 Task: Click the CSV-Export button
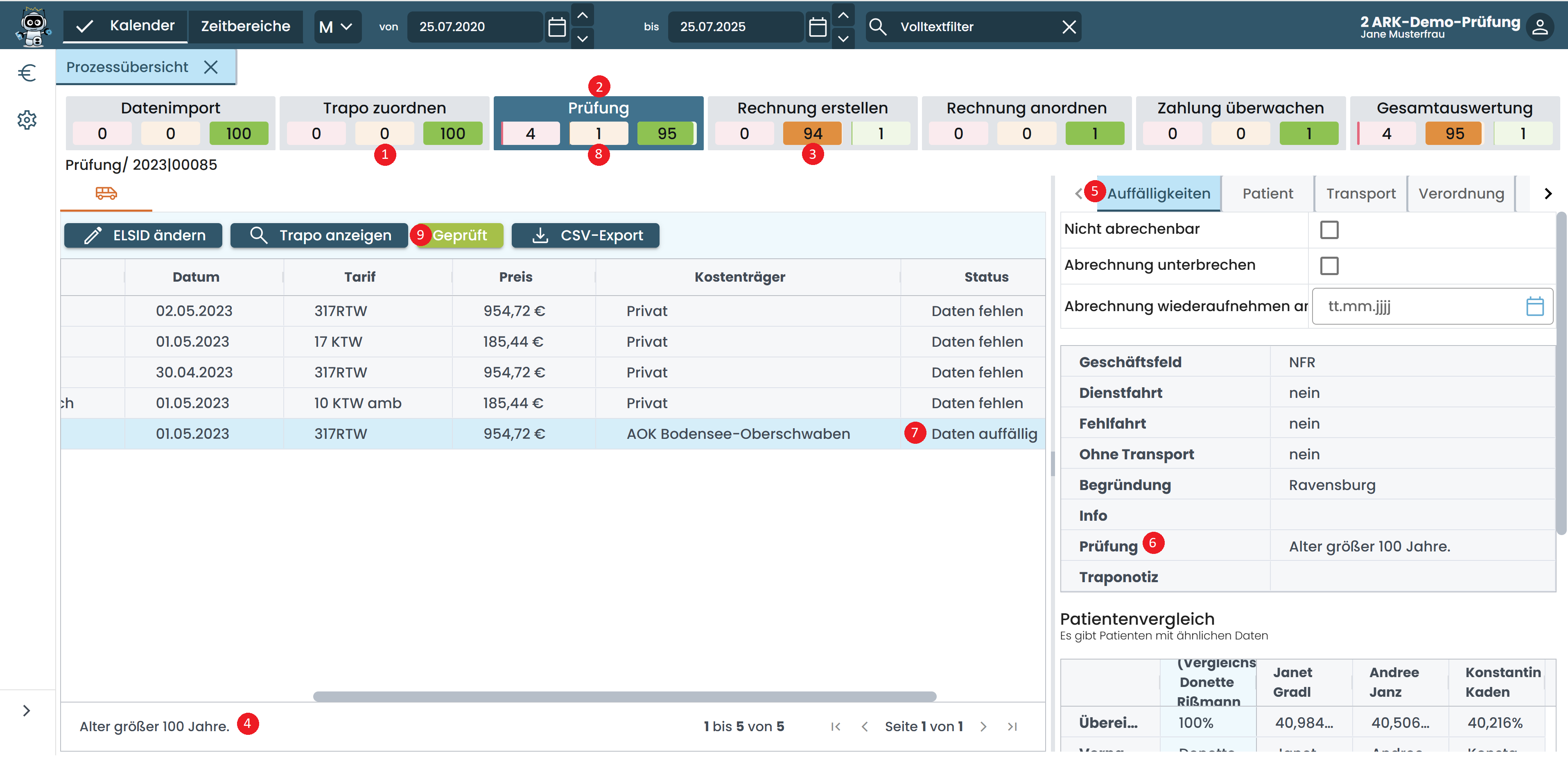(x=585, y=235)
